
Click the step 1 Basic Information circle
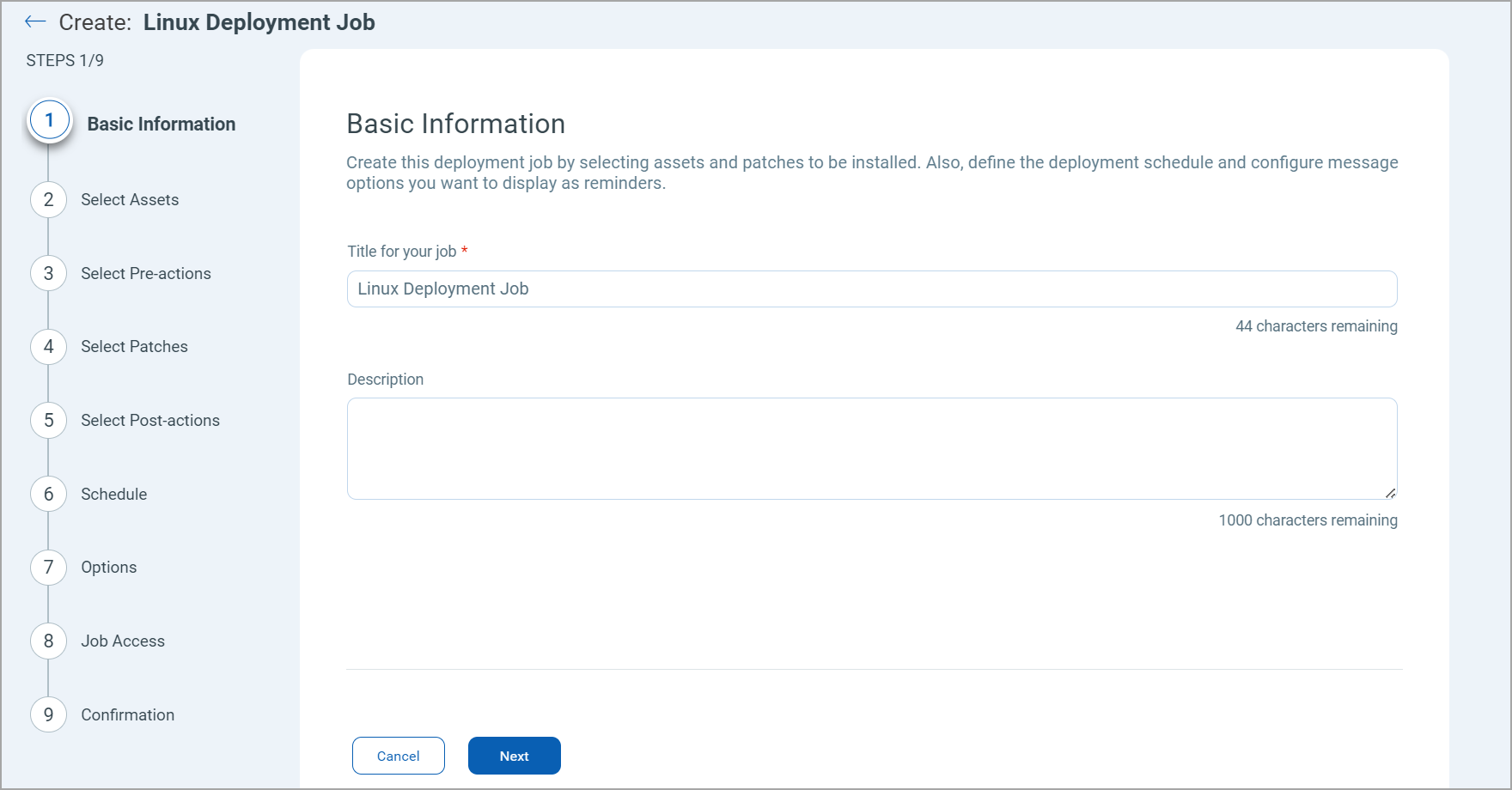click(x=48, y=120)
